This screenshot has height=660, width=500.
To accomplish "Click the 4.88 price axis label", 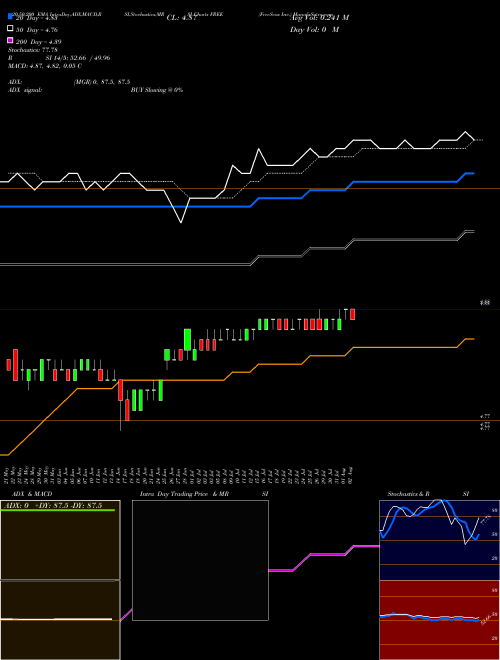I will [485, 302].
